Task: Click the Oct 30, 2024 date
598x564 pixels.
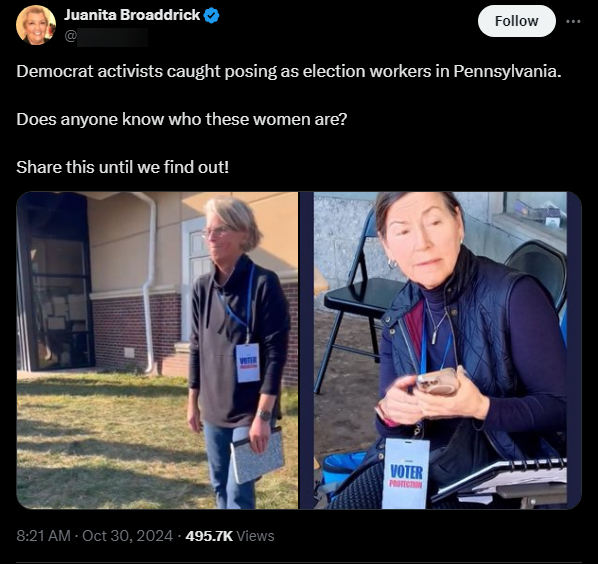Action: tap(127, 536)
